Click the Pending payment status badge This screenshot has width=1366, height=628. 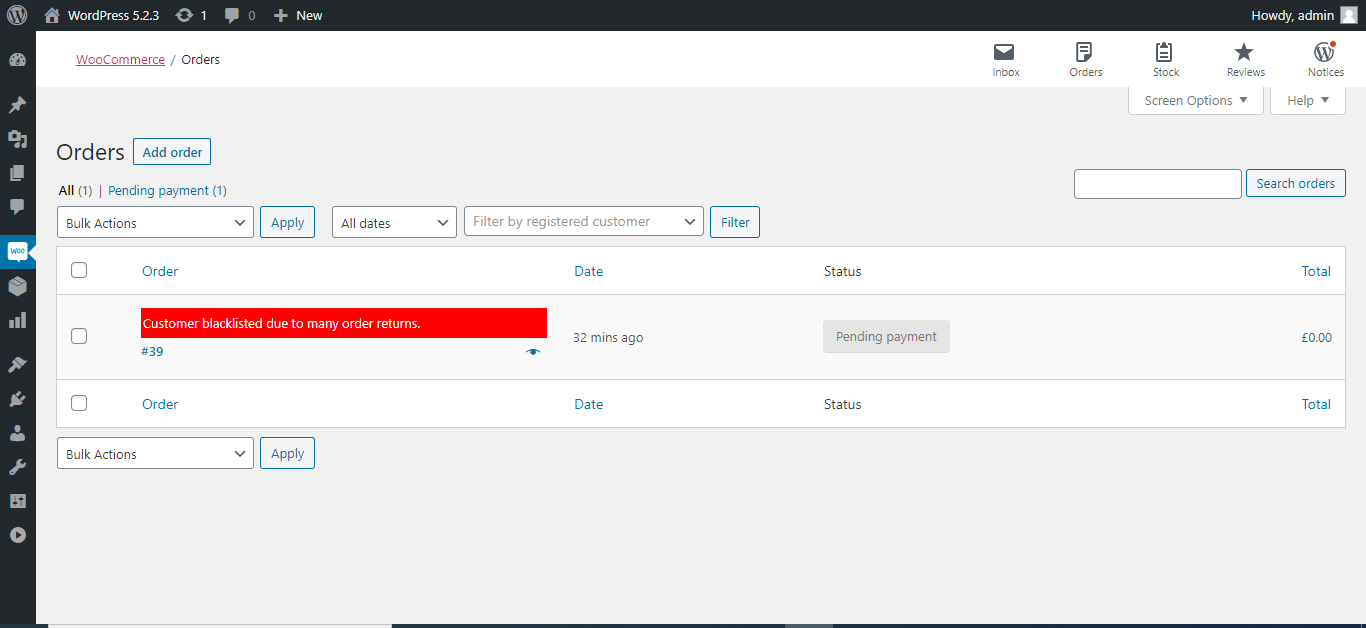(886, 337)
